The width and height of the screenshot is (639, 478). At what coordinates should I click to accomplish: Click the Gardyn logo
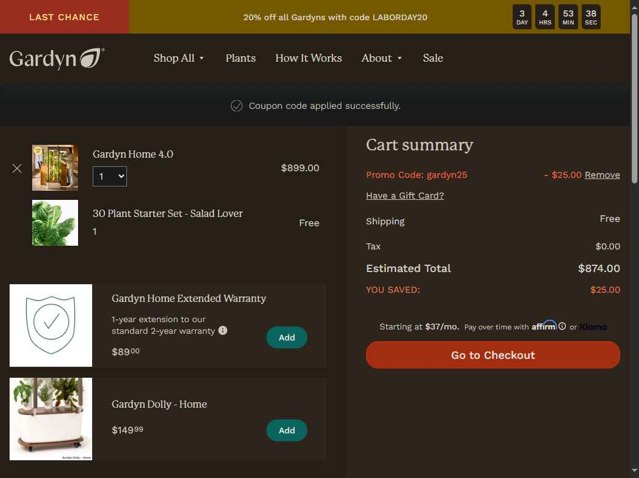click(57, 58)
